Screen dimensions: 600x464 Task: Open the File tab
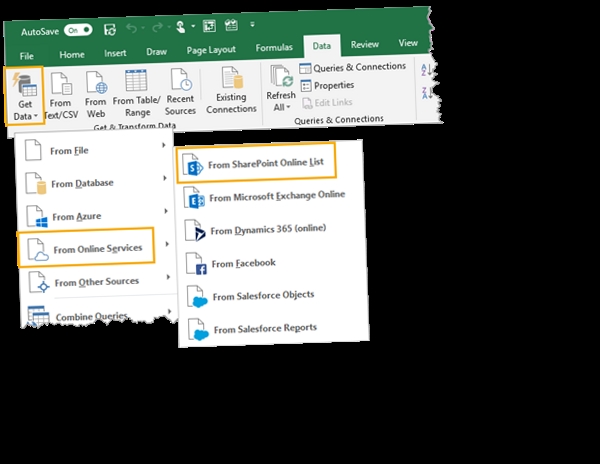(26, 56)
